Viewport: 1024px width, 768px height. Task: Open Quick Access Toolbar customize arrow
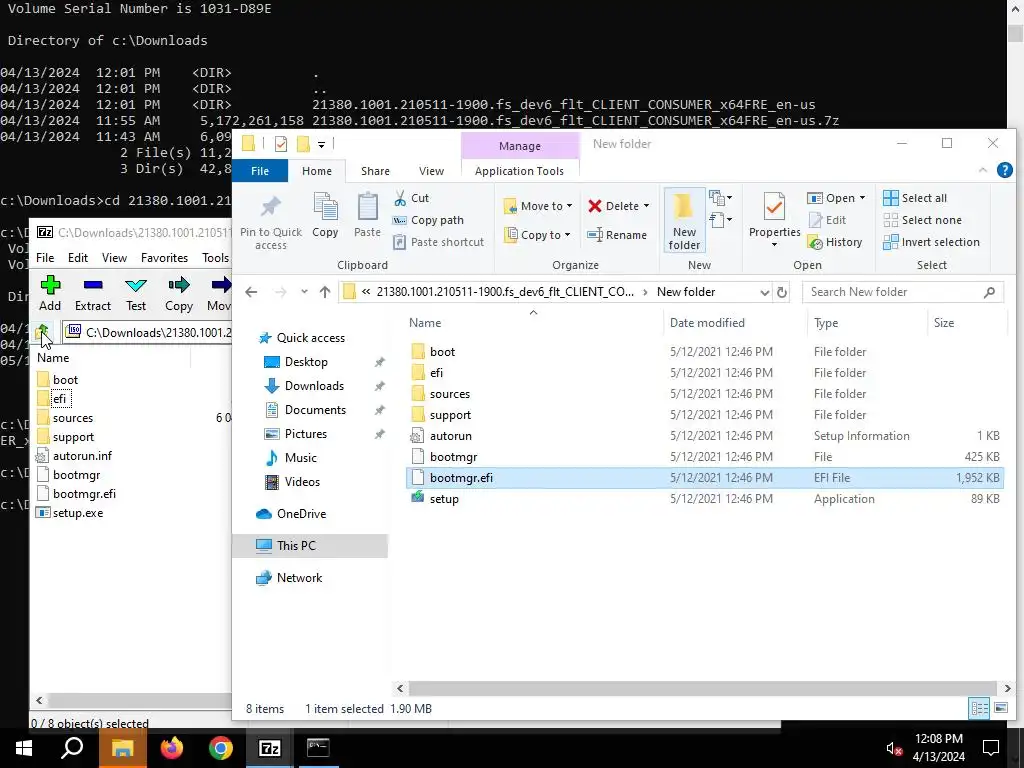click(x=321, y=144)
